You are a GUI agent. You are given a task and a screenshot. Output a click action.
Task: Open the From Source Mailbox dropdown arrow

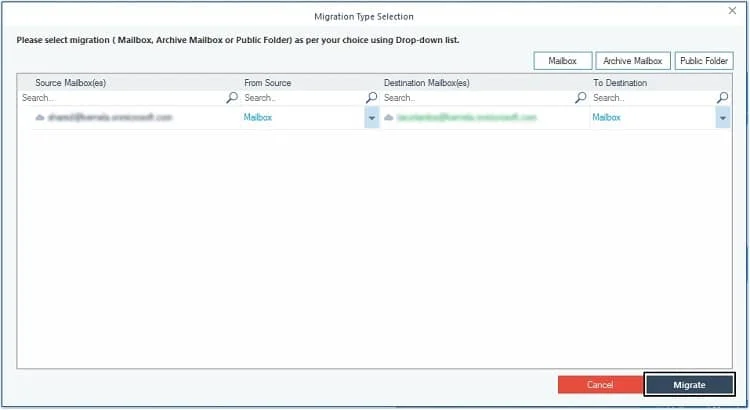point(372,118)
